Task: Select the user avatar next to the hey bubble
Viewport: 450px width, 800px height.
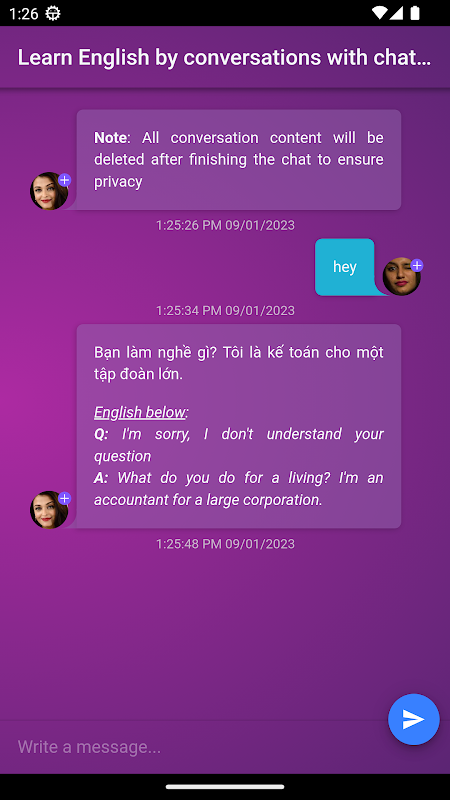Action: click(x=402, y=277)
